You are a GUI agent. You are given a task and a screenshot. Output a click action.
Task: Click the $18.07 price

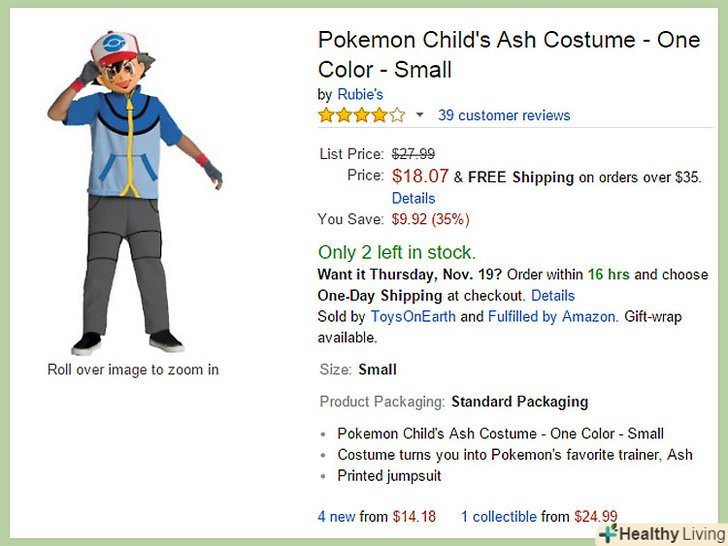tap(420, 176)
